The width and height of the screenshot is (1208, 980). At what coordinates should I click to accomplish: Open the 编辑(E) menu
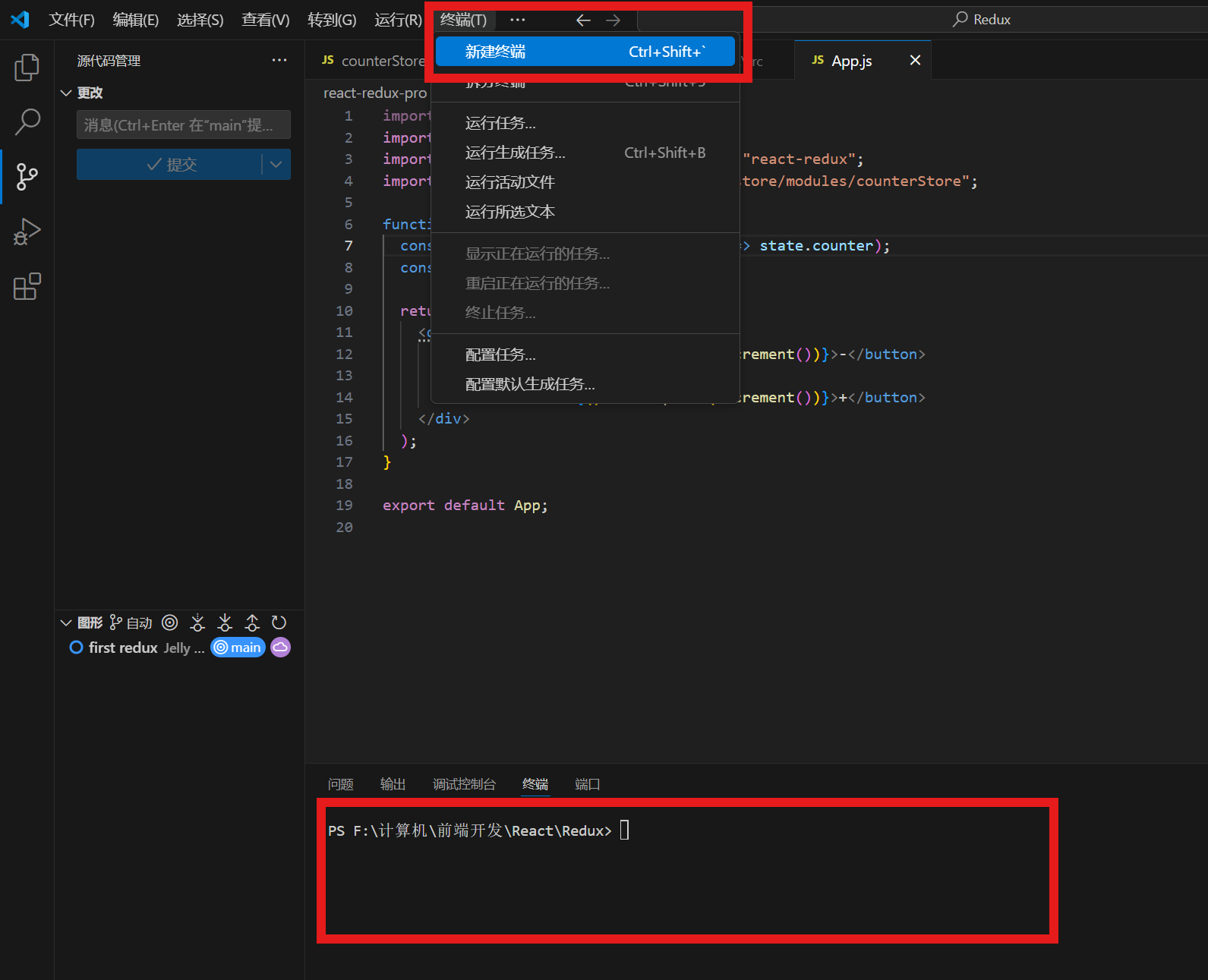point(136,20)
